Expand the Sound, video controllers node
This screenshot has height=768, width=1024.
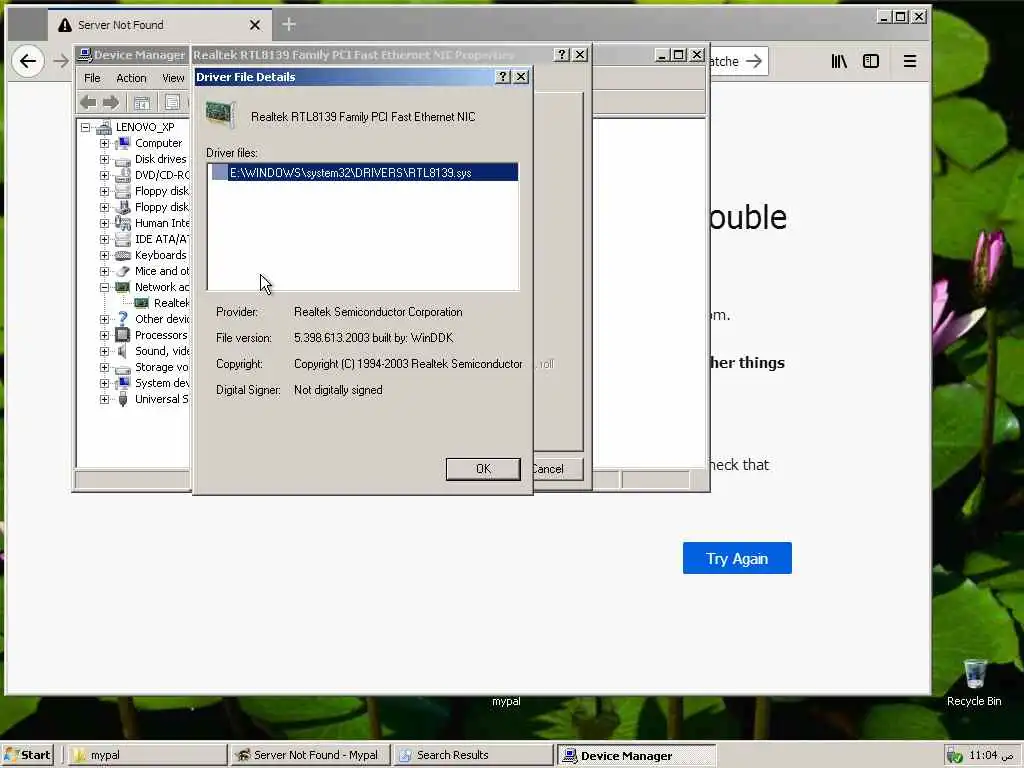click(104, 351)
